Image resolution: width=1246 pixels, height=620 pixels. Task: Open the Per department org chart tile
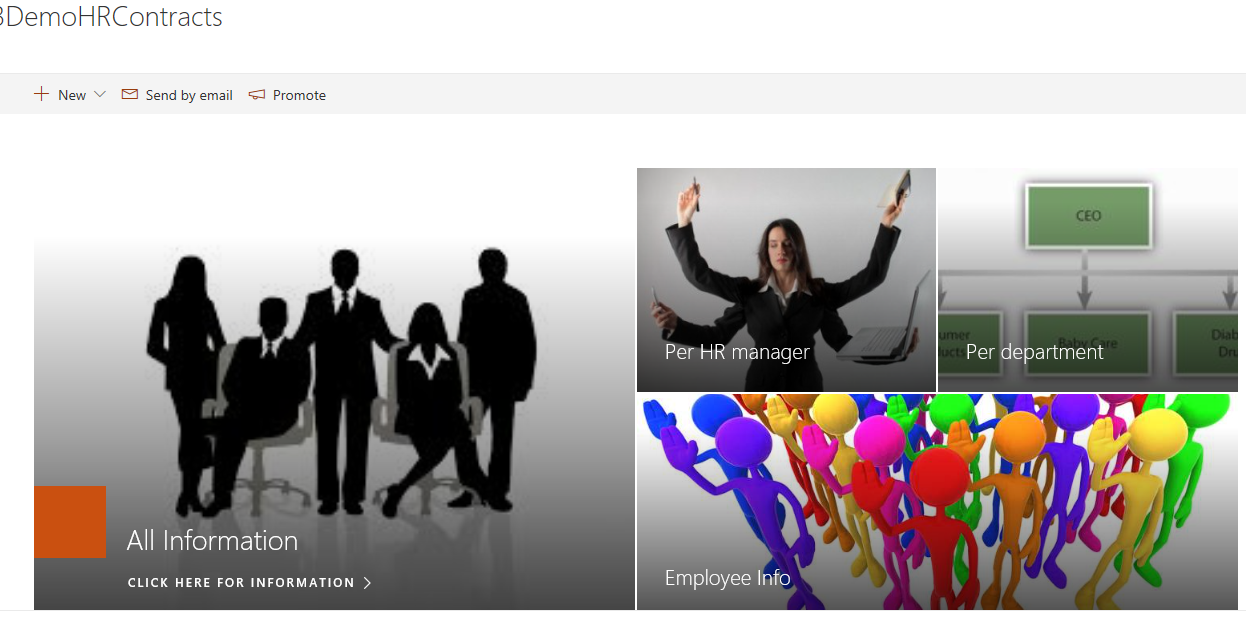(x=1088, y=280)
